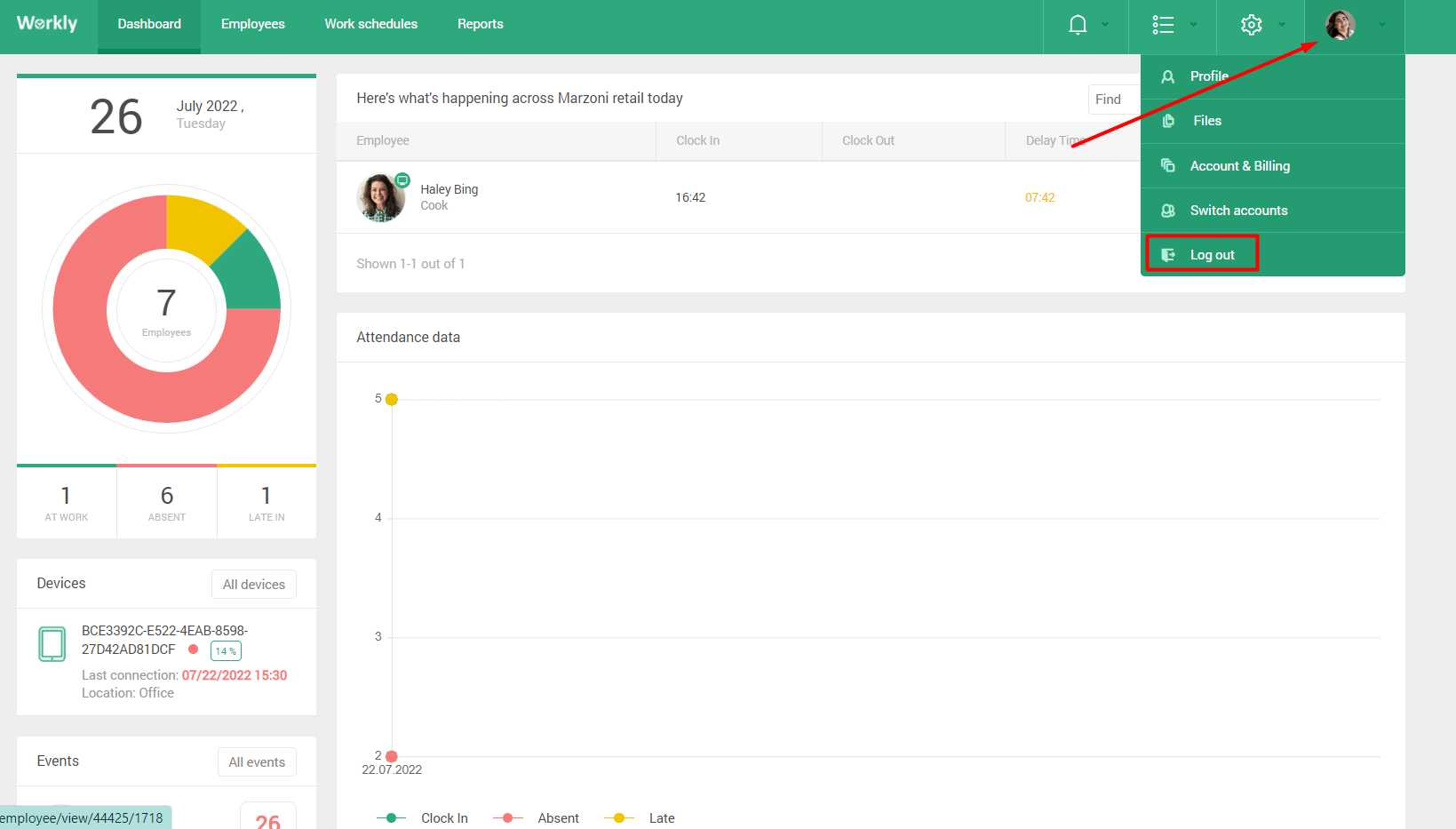The image size is (1456, 829).
Task: Open Haley Bing's profile photo
Action: pyautogui.click(x=381, y=197)
